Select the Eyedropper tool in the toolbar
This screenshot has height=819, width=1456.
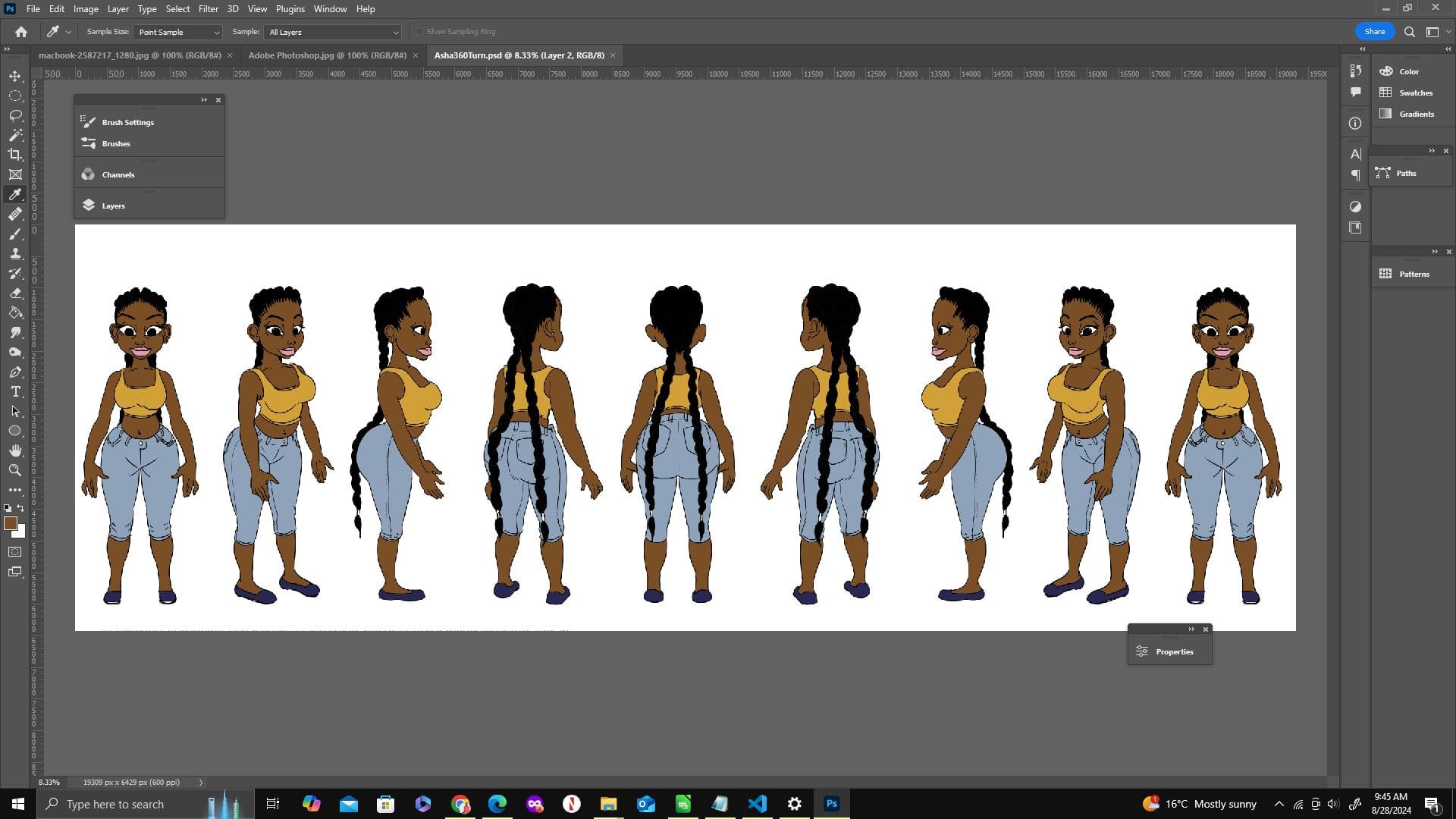coord(15,194)
